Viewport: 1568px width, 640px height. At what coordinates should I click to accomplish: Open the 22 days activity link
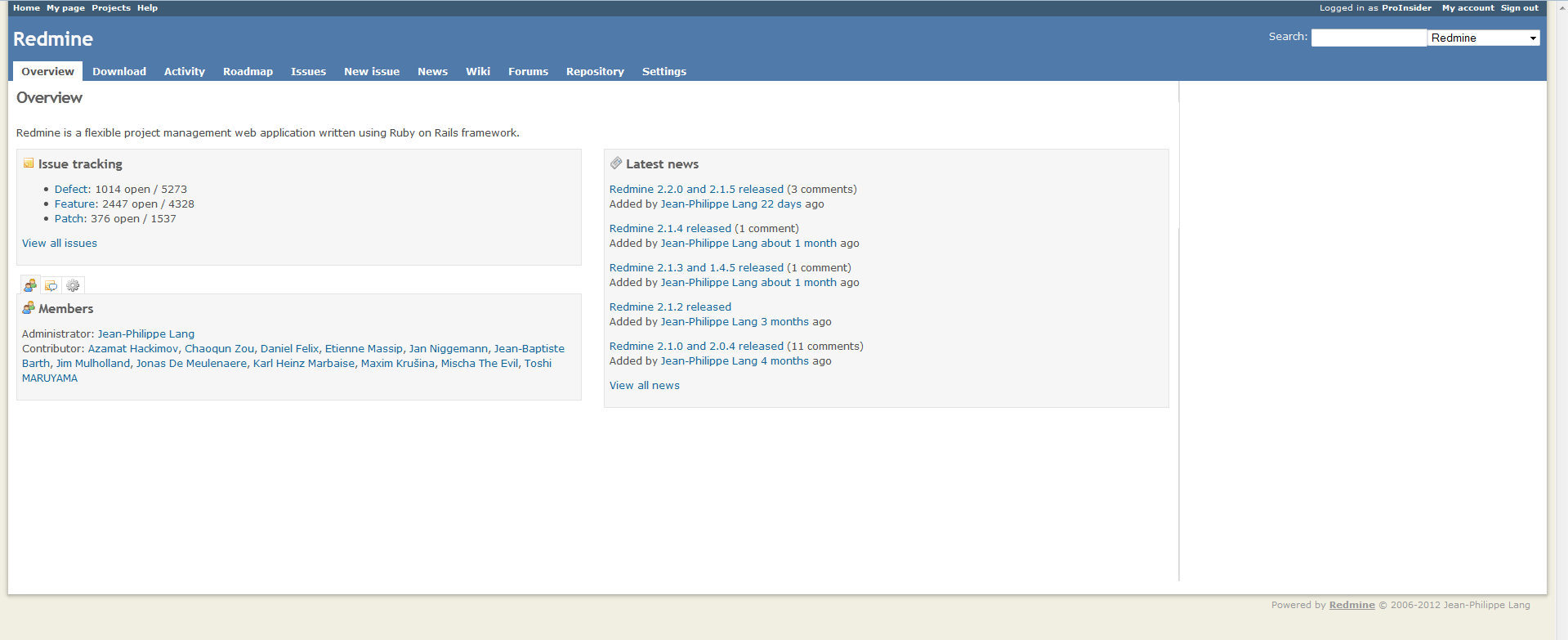(x=781, y=204)
